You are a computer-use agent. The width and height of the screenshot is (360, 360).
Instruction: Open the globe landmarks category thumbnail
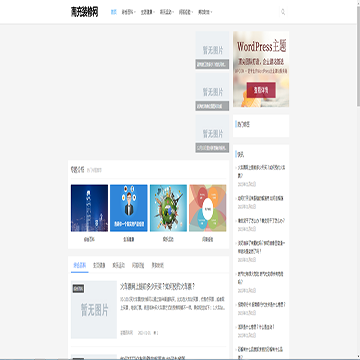point(168,208)
